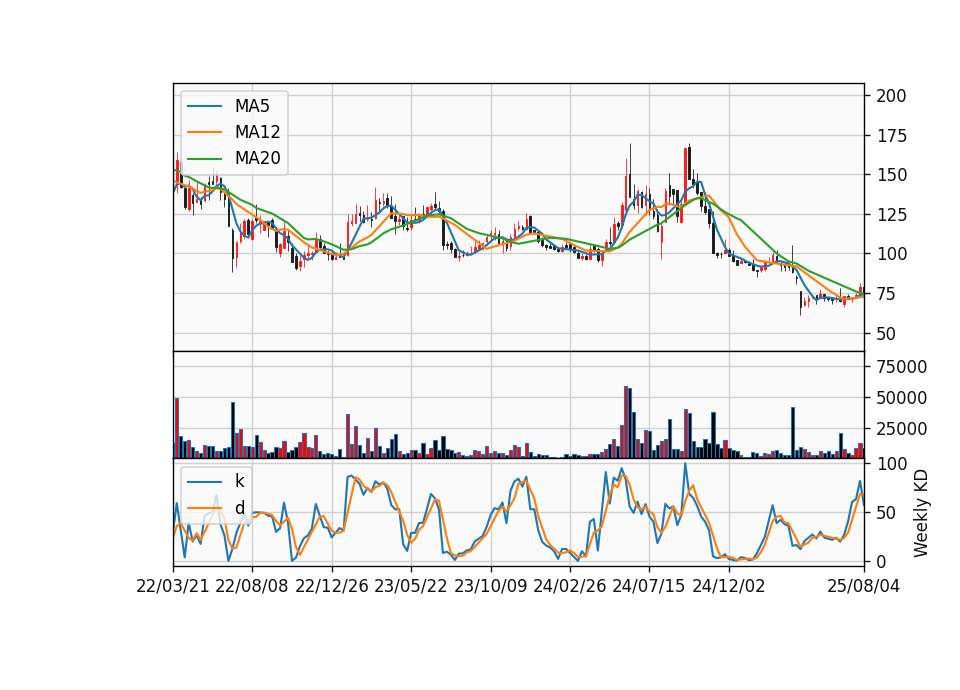This screenshot has height=690, width=960.
Task: Click the 25/08/04 date tick label
Action: tap(864, 586)
